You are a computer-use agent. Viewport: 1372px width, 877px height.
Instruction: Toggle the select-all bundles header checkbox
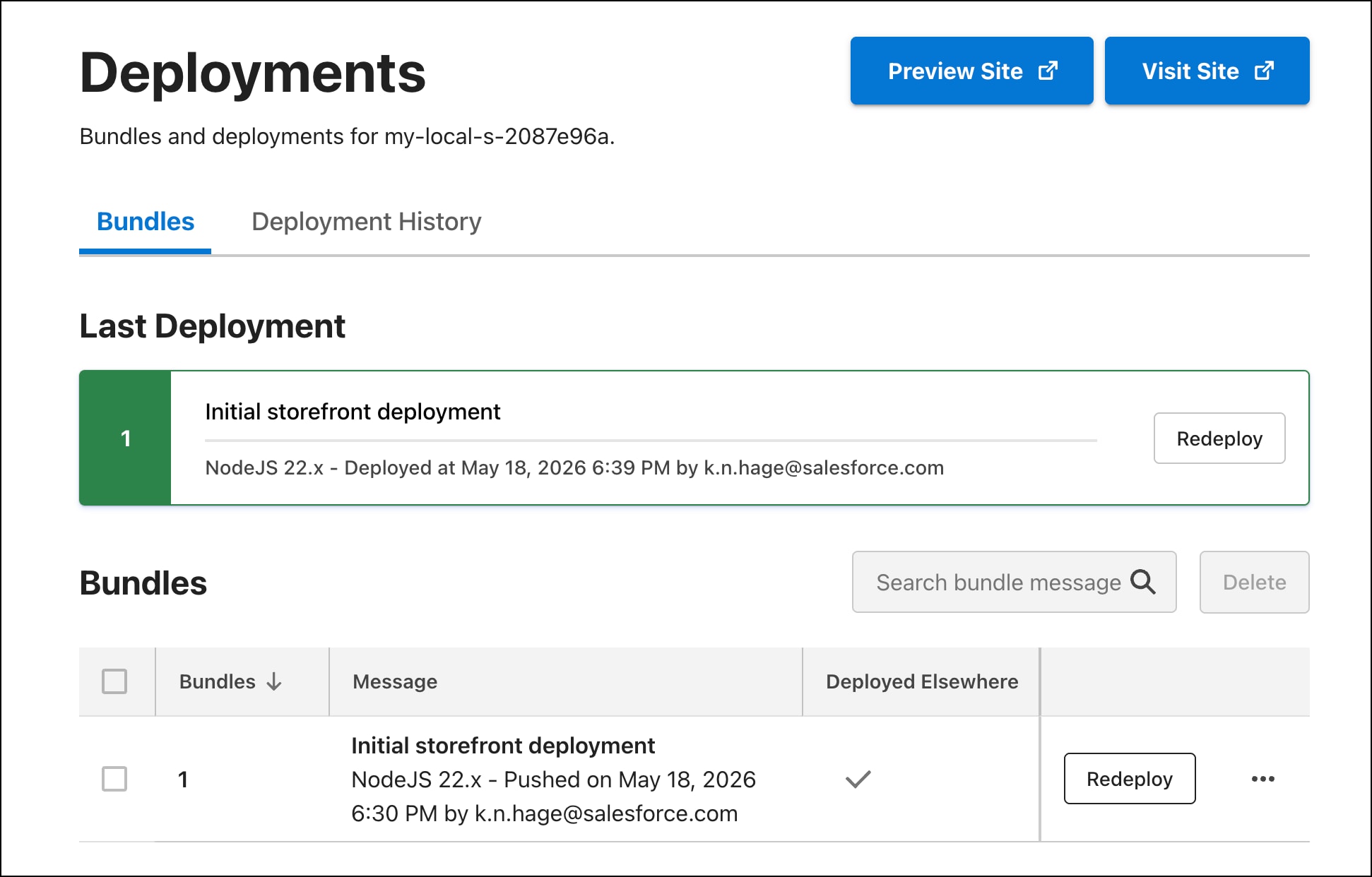[114, 681]
